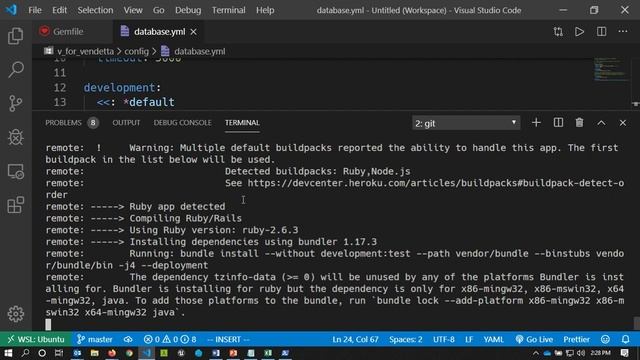Screen dimensions: 640x360
Task: Click the editor minimap
Action: [x=611, y=70]
